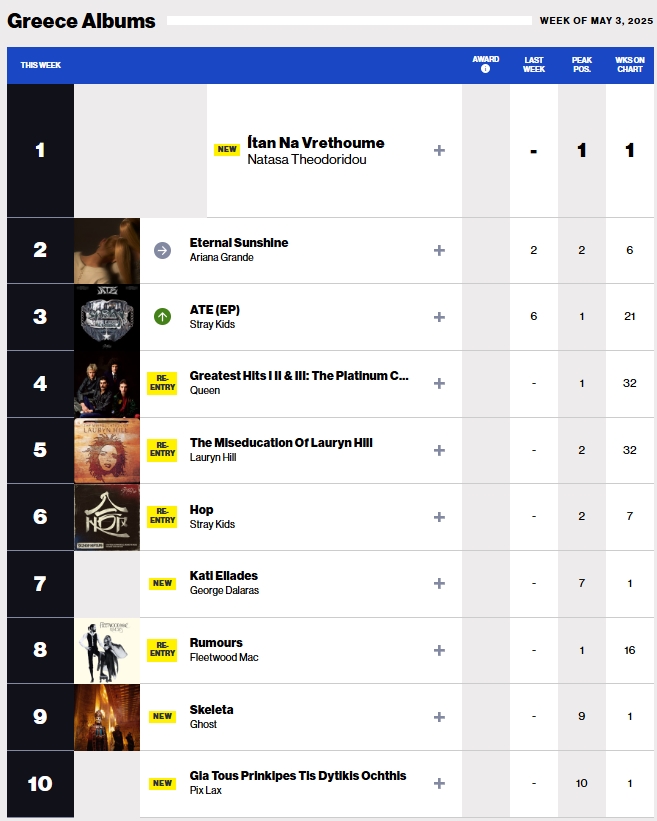
Task: Click the Award info icon in header
Action: (x=485, y=69)
